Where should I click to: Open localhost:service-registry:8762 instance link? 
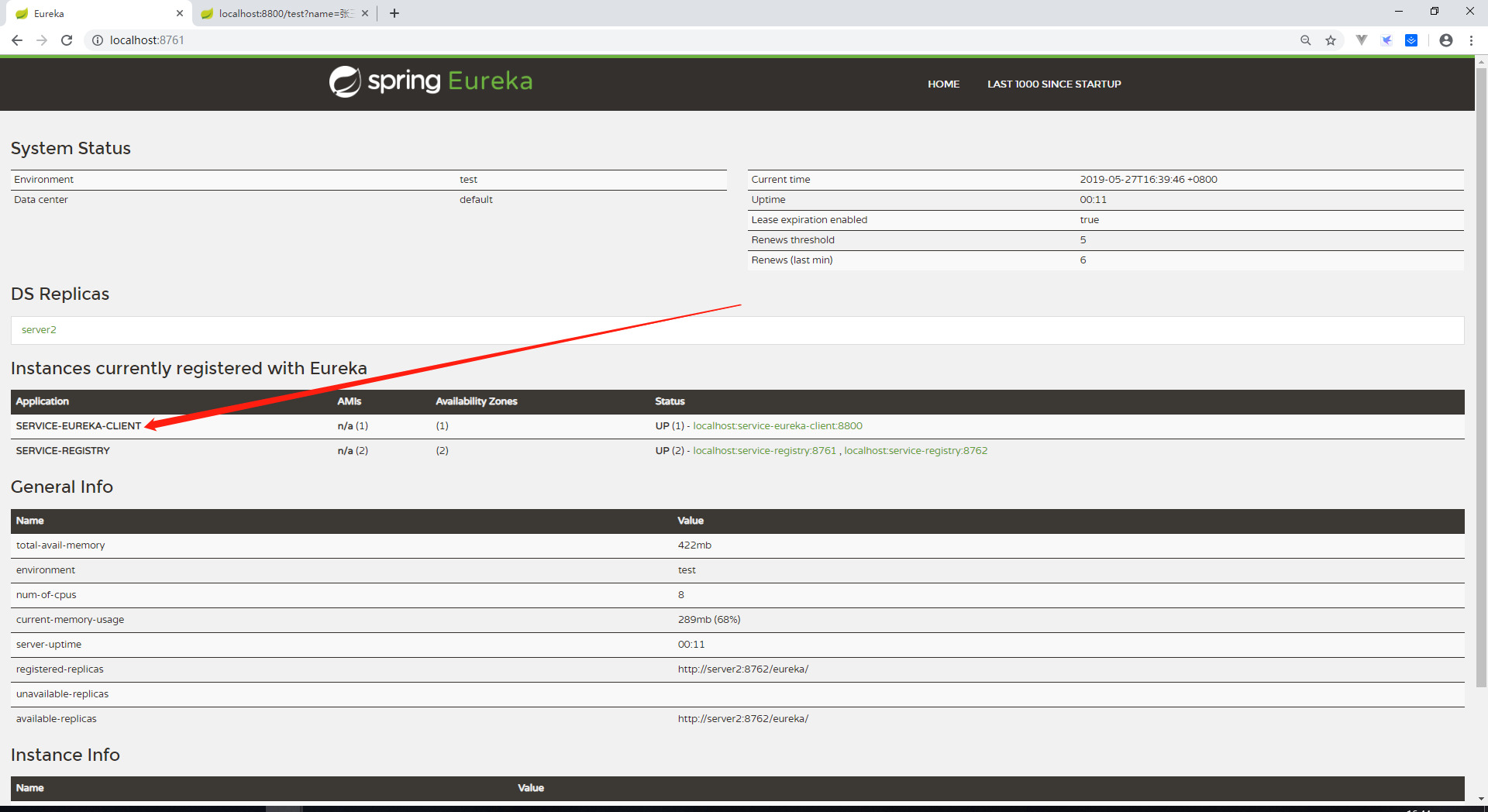915,451
